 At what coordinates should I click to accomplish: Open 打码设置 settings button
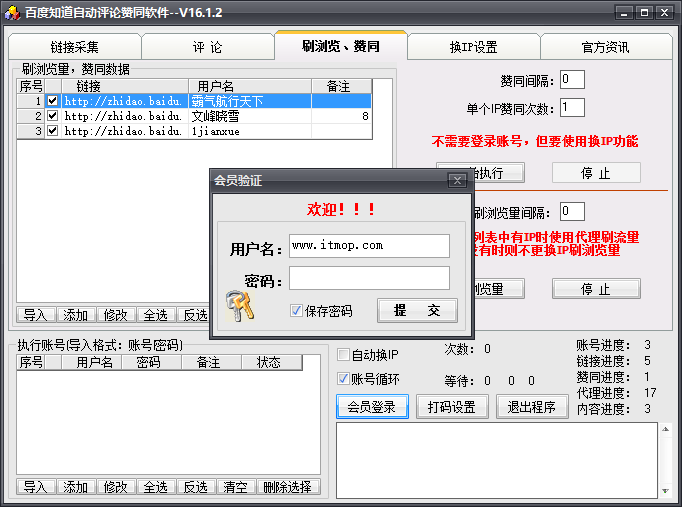[x=452, y=407]
